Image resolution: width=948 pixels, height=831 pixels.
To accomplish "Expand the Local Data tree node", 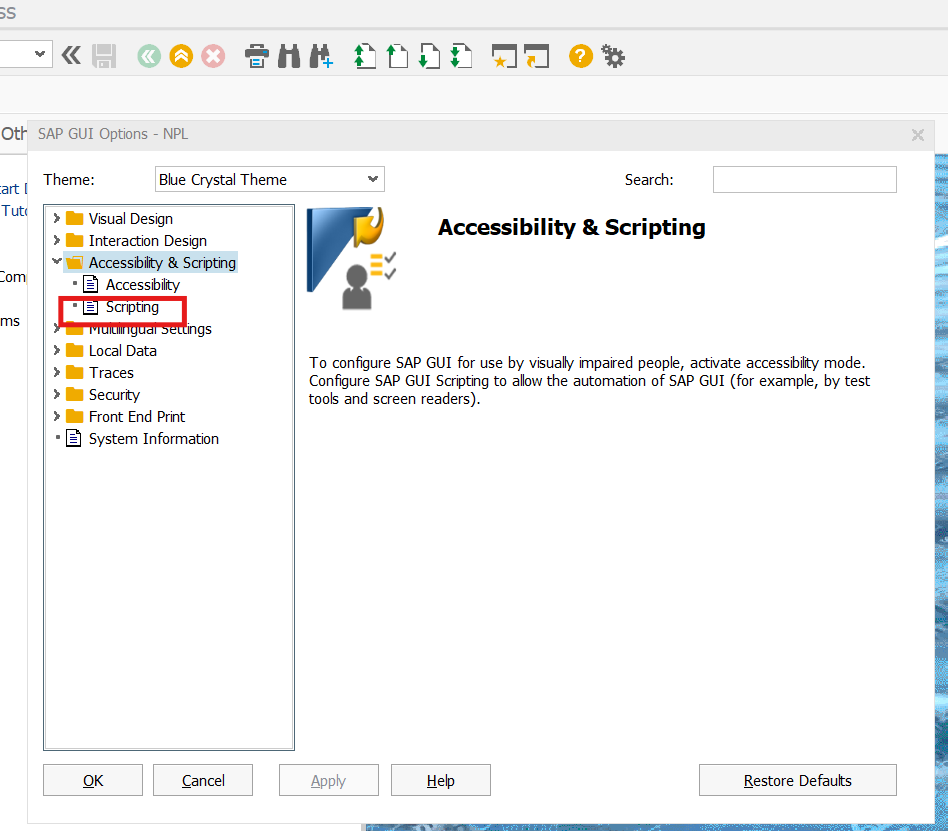I will [x=57, y=350].
